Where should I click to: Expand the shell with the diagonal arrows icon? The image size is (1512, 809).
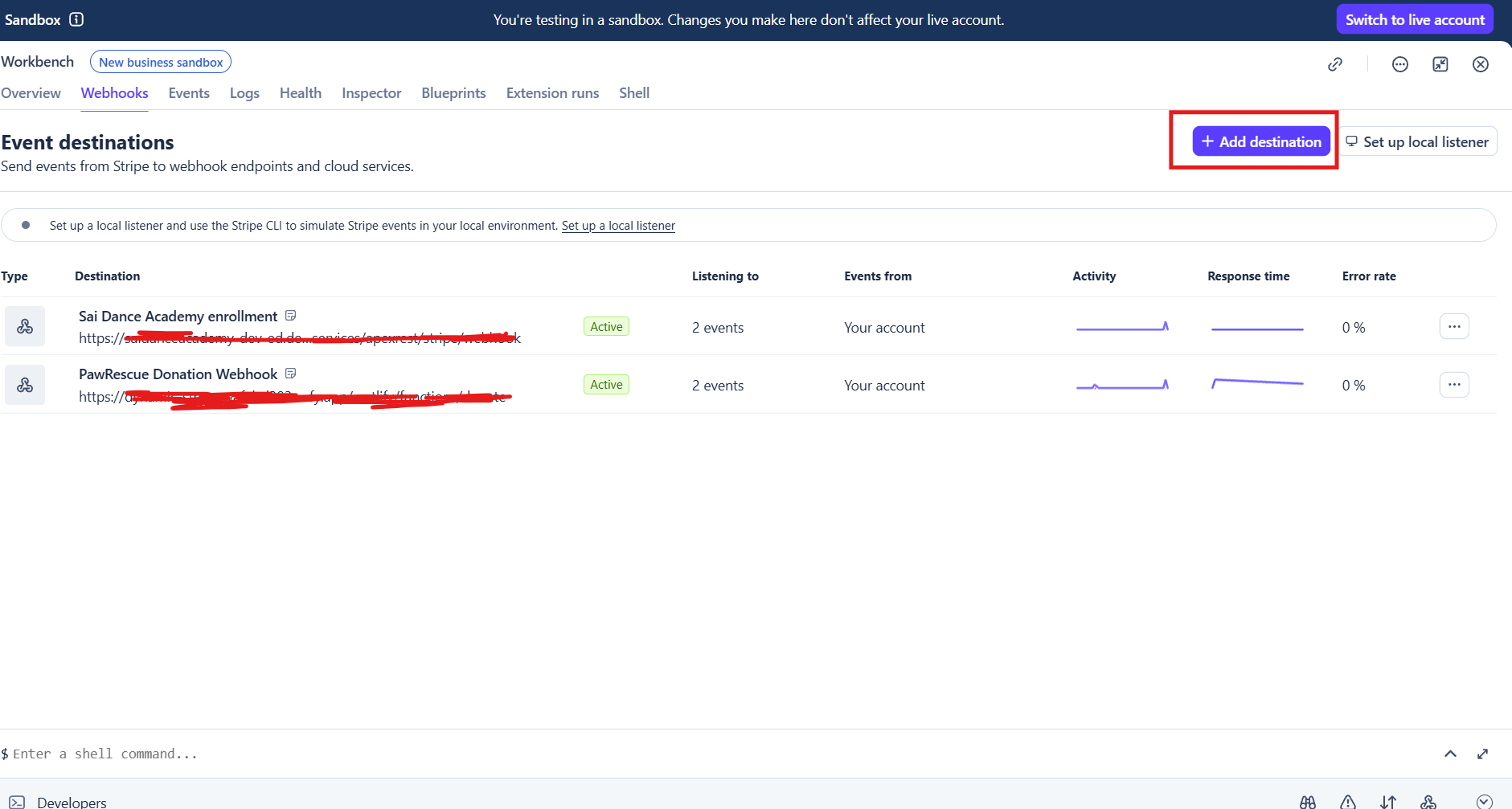[x=1483, y=754]
